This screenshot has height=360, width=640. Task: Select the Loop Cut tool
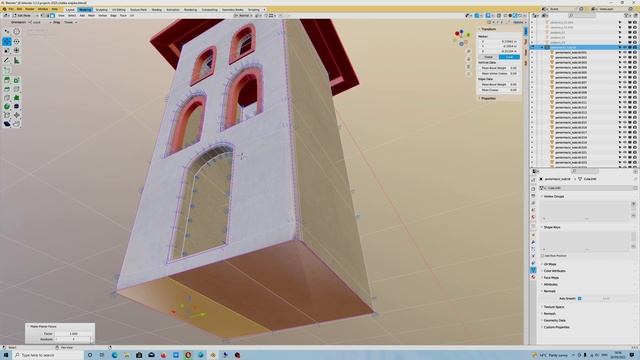pyautogui.click(x=16, y=89)
